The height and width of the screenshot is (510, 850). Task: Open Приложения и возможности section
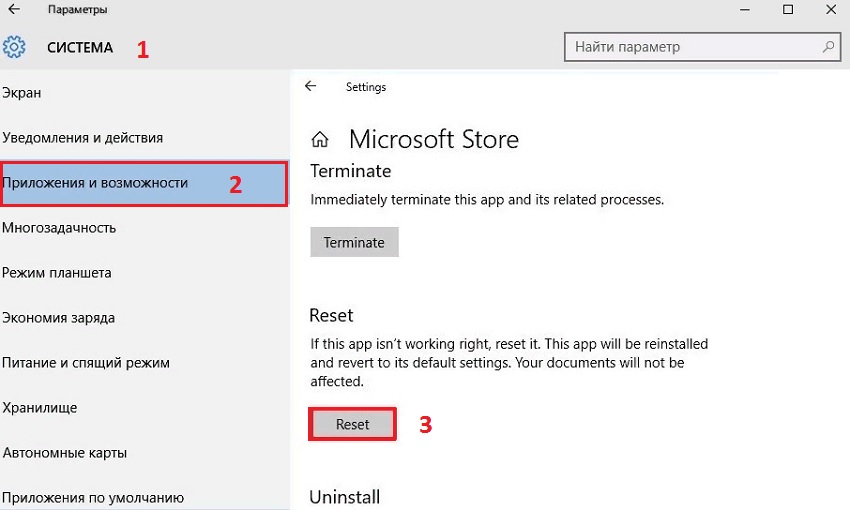coord(144,183)
